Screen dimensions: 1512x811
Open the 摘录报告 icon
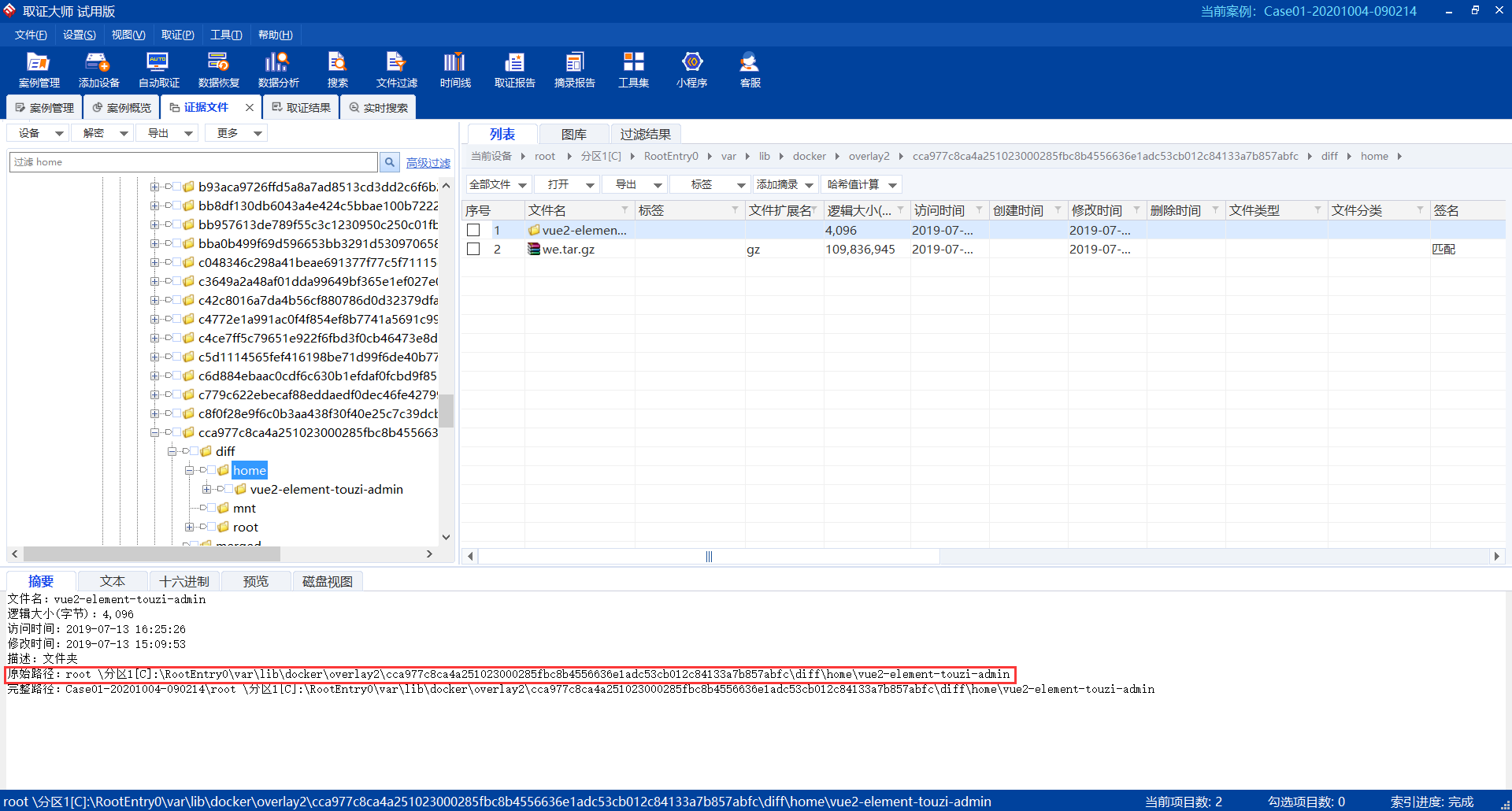(x=574, y=69)
